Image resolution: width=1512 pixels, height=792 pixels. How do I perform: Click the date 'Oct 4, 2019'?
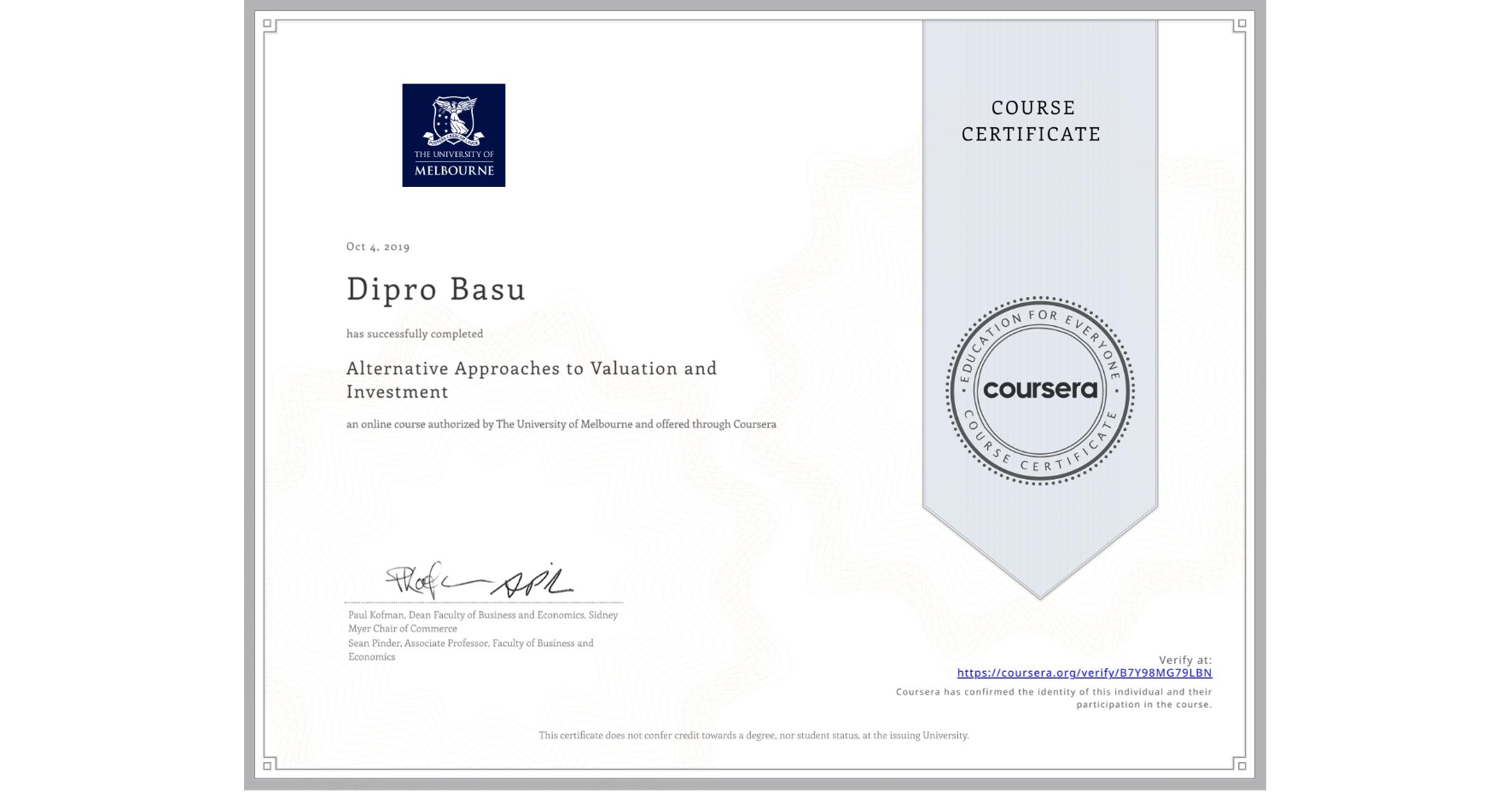click(x=378, y=247)
